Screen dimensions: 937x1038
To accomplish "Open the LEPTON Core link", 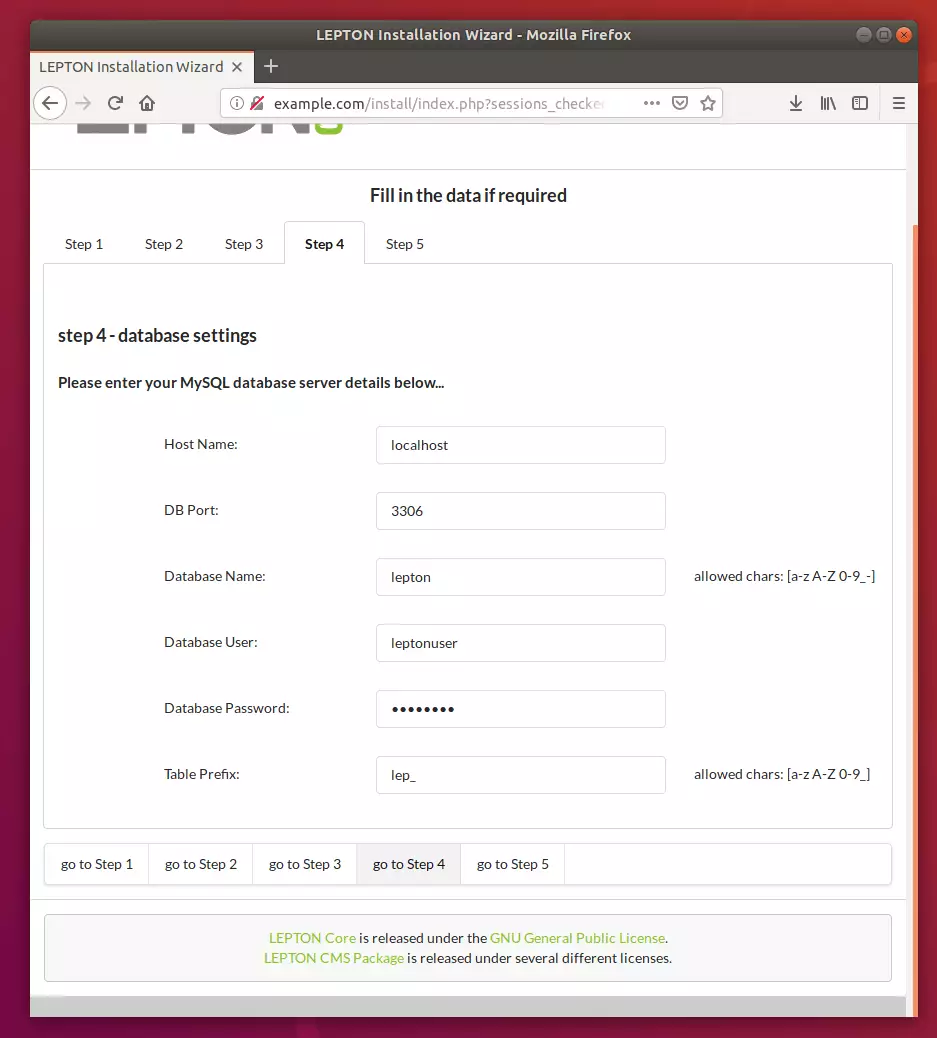I will (x=312, y=938).
